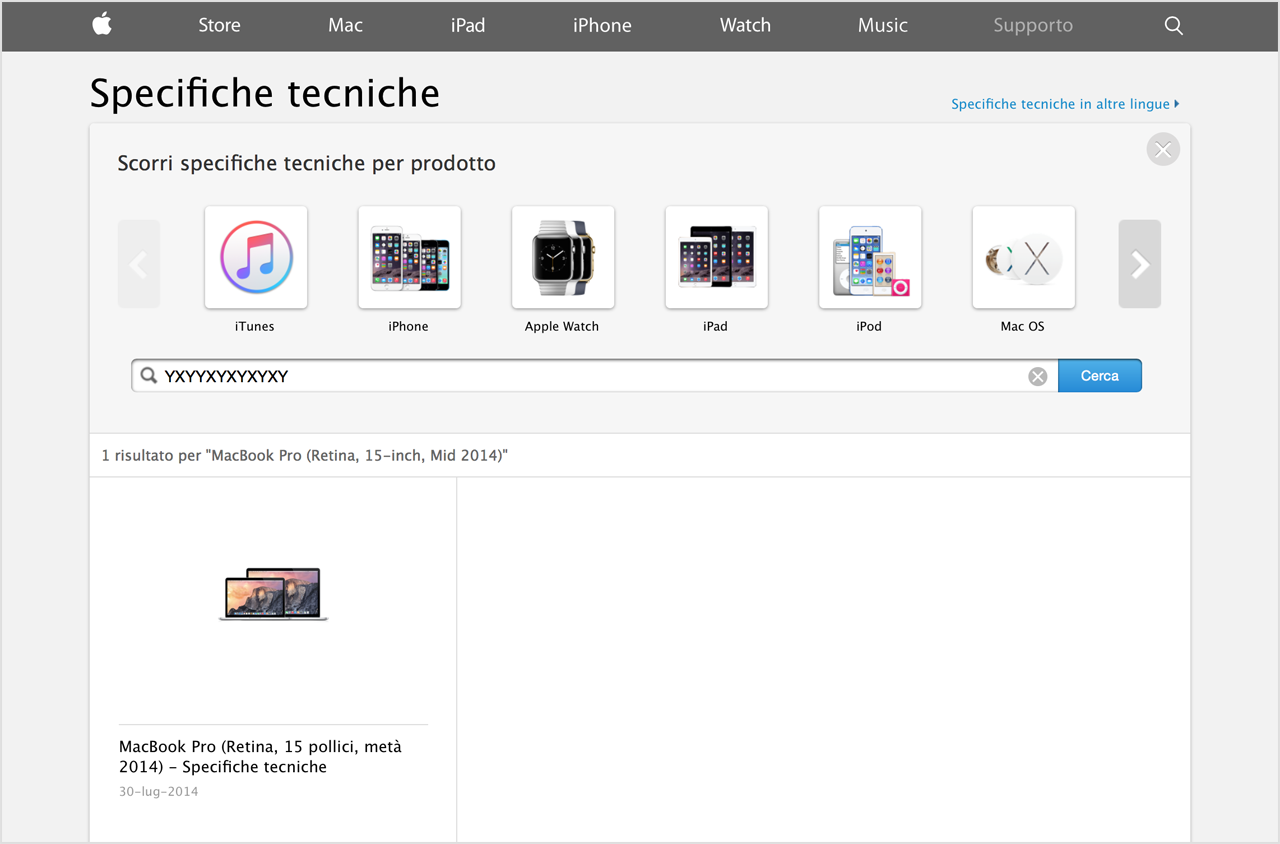Click the iPhone label under its icon
The image size is (1280, 844).
pos(408,326)
